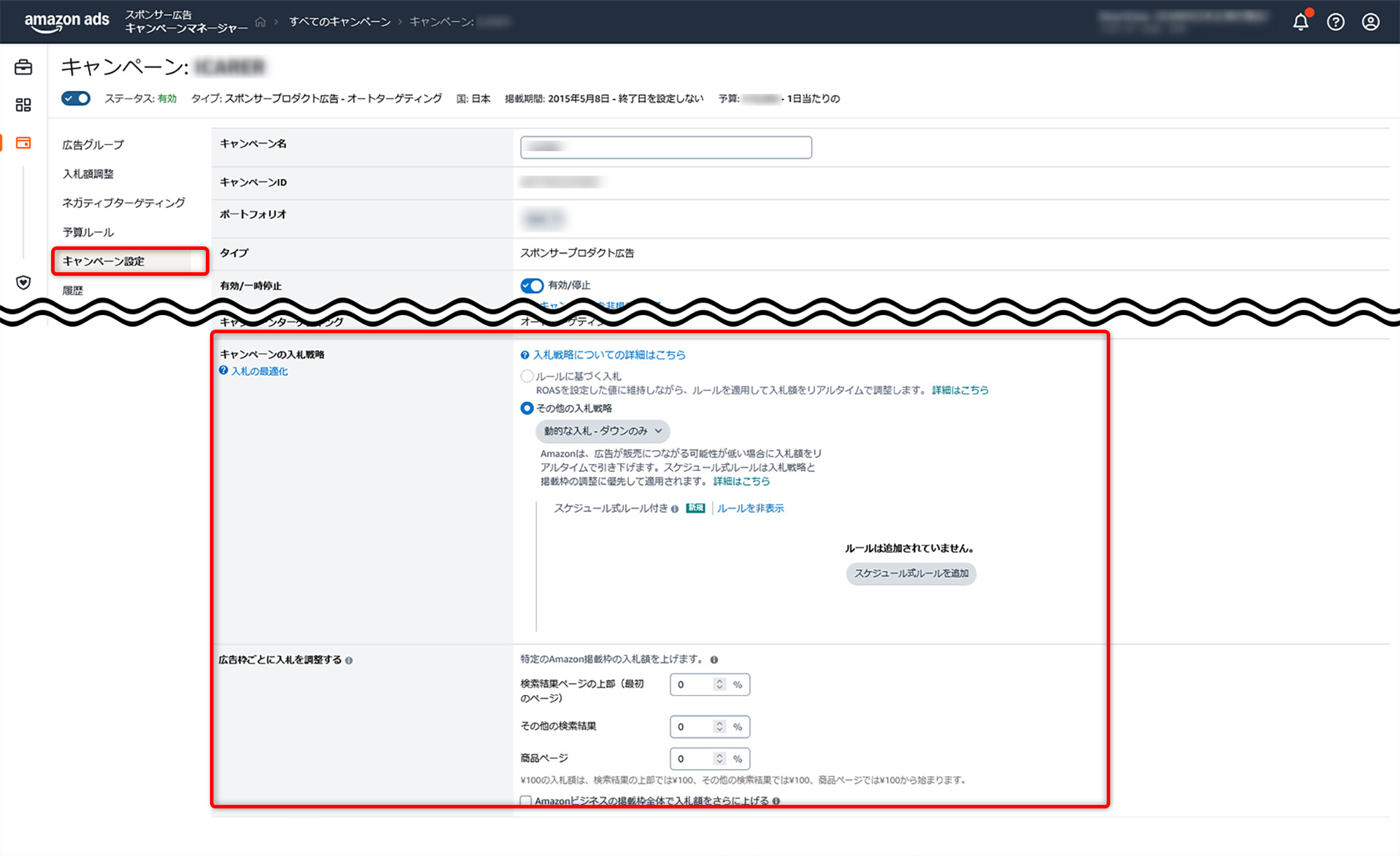Open the dashboard grid sidebar icon
Screen dimensions: 1400x856
pyautogui.click(x=23, y=105)
